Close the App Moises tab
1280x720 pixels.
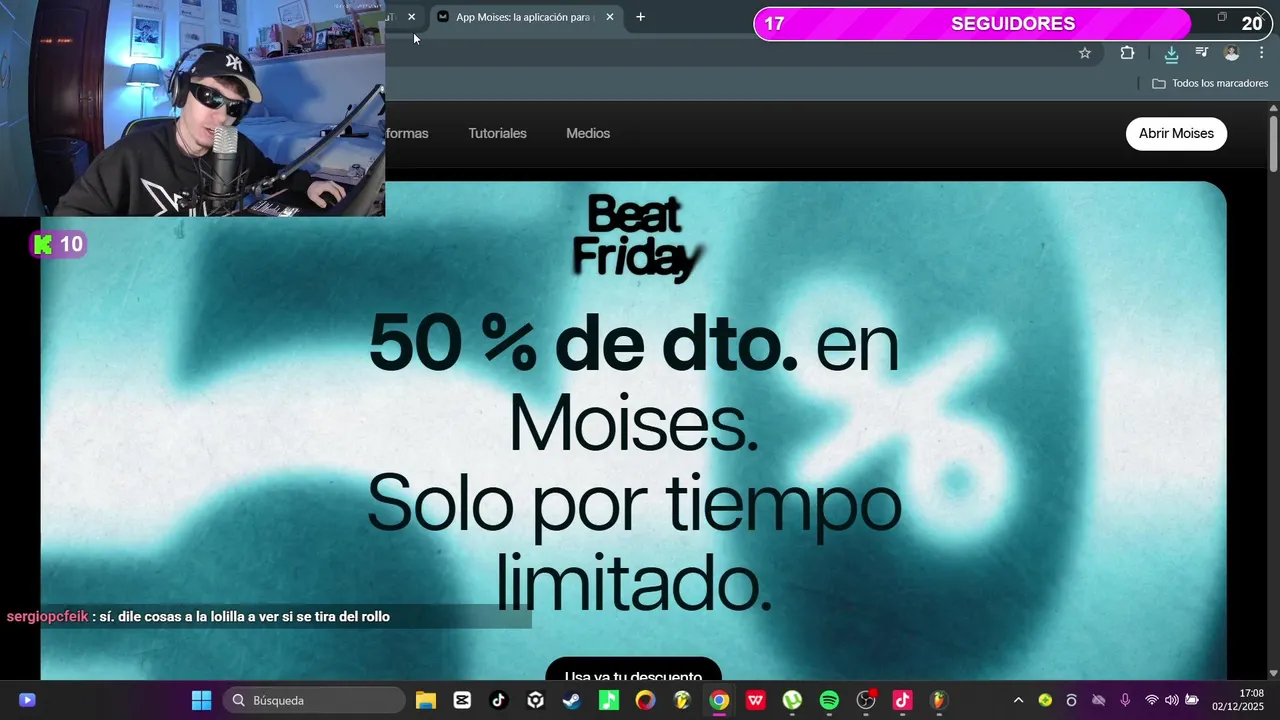tap(610, 17)
